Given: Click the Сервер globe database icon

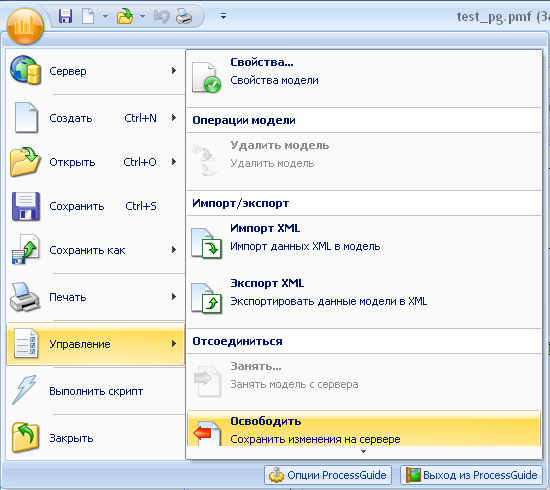Looking at the screenshot, I should click(26, 70).
